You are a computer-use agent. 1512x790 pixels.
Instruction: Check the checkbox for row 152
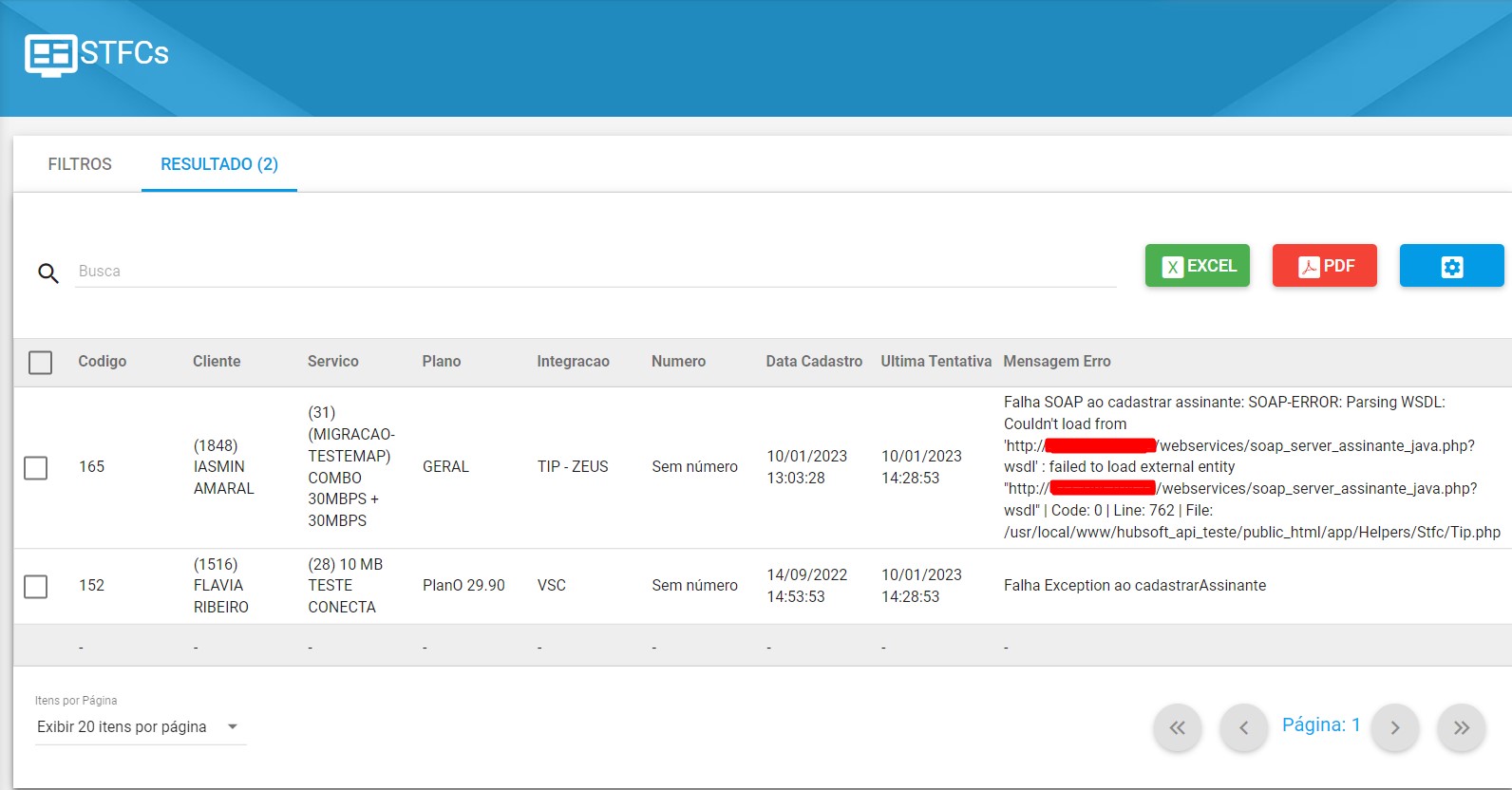(x=36, y=587)
